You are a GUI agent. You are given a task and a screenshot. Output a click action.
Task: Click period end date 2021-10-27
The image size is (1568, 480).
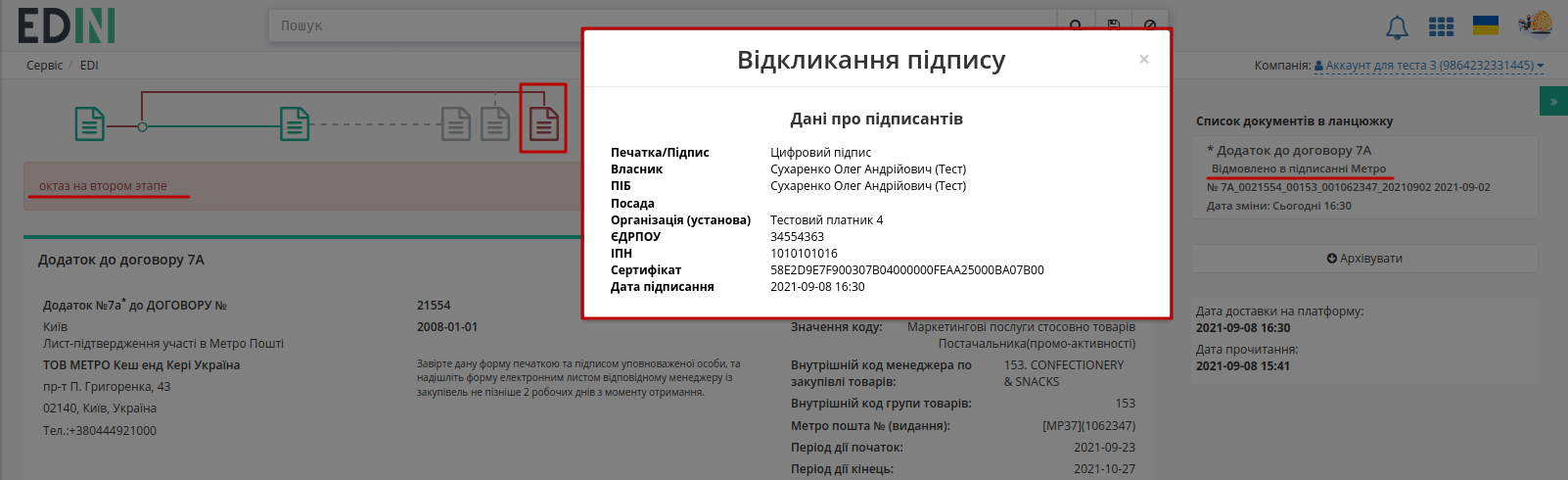(1104, 469)
